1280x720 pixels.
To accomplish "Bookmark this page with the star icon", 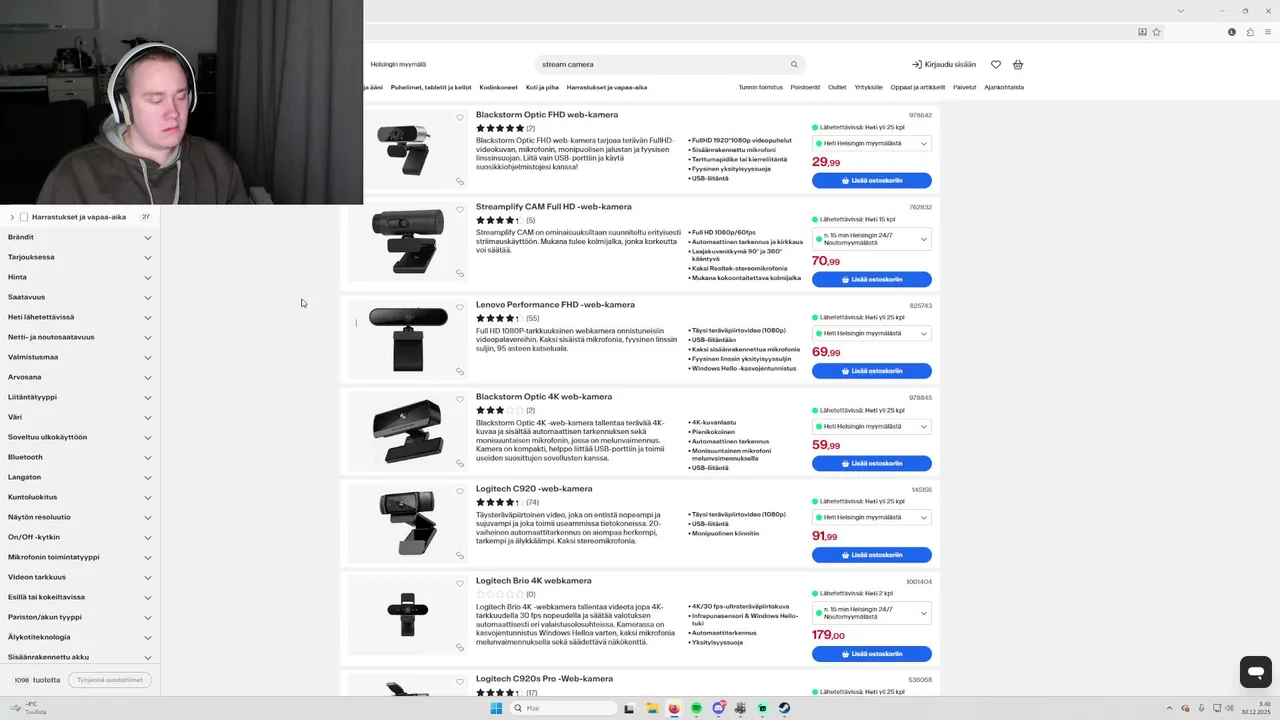I will click(1157, 32).
